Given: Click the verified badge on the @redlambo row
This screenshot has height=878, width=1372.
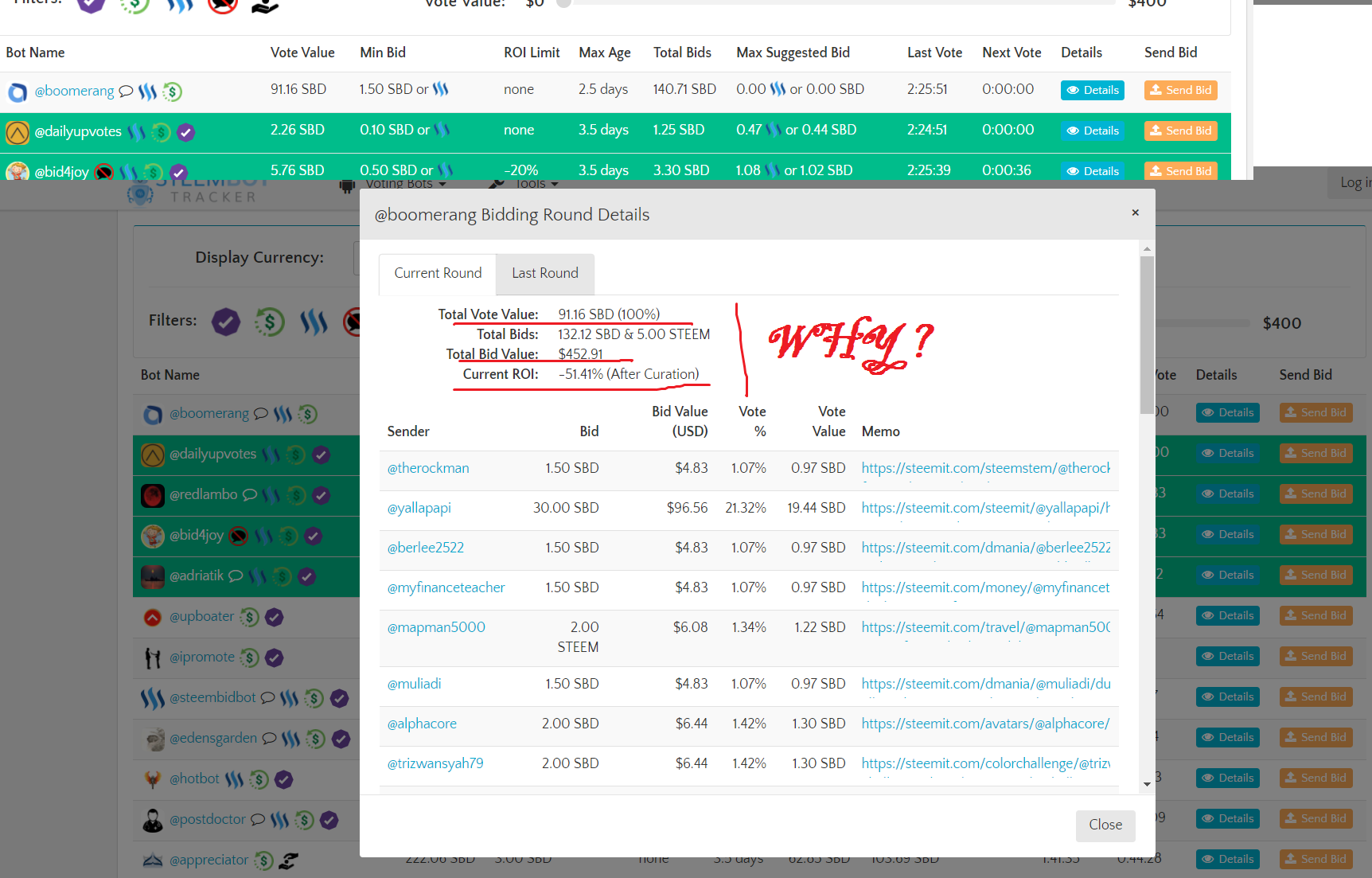Looking at the screenshot, I should click(x=321, y=495).
